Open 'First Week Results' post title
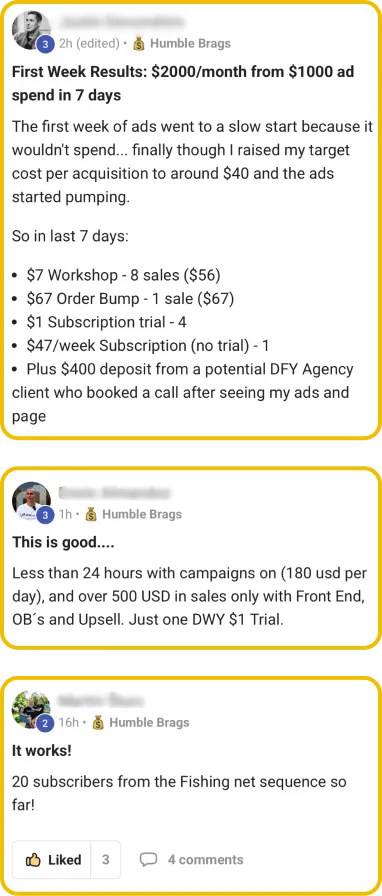 (183, 83)
